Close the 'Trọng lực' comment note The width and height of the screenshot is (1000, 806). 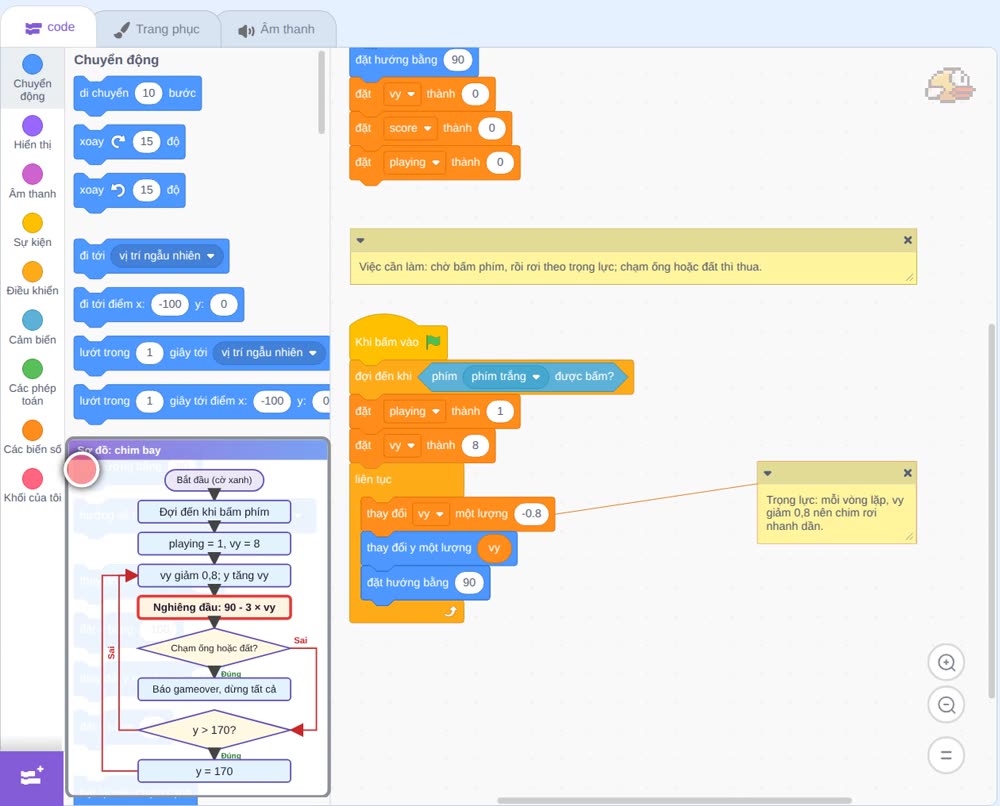[x=908, y=473]
